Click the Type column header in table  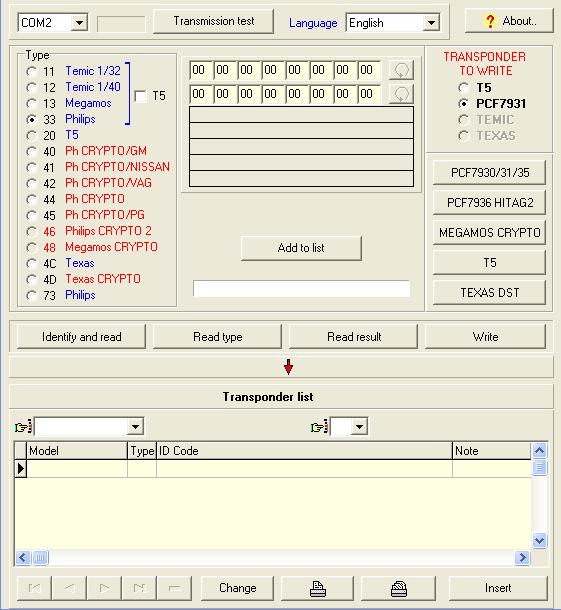pos(142,451)
